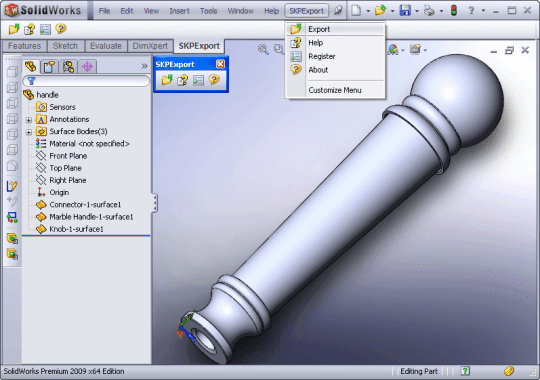This screenshot has width=540, height=380.
Task: Switch to the DimXpert tab
Action: (x=150, y=46)
